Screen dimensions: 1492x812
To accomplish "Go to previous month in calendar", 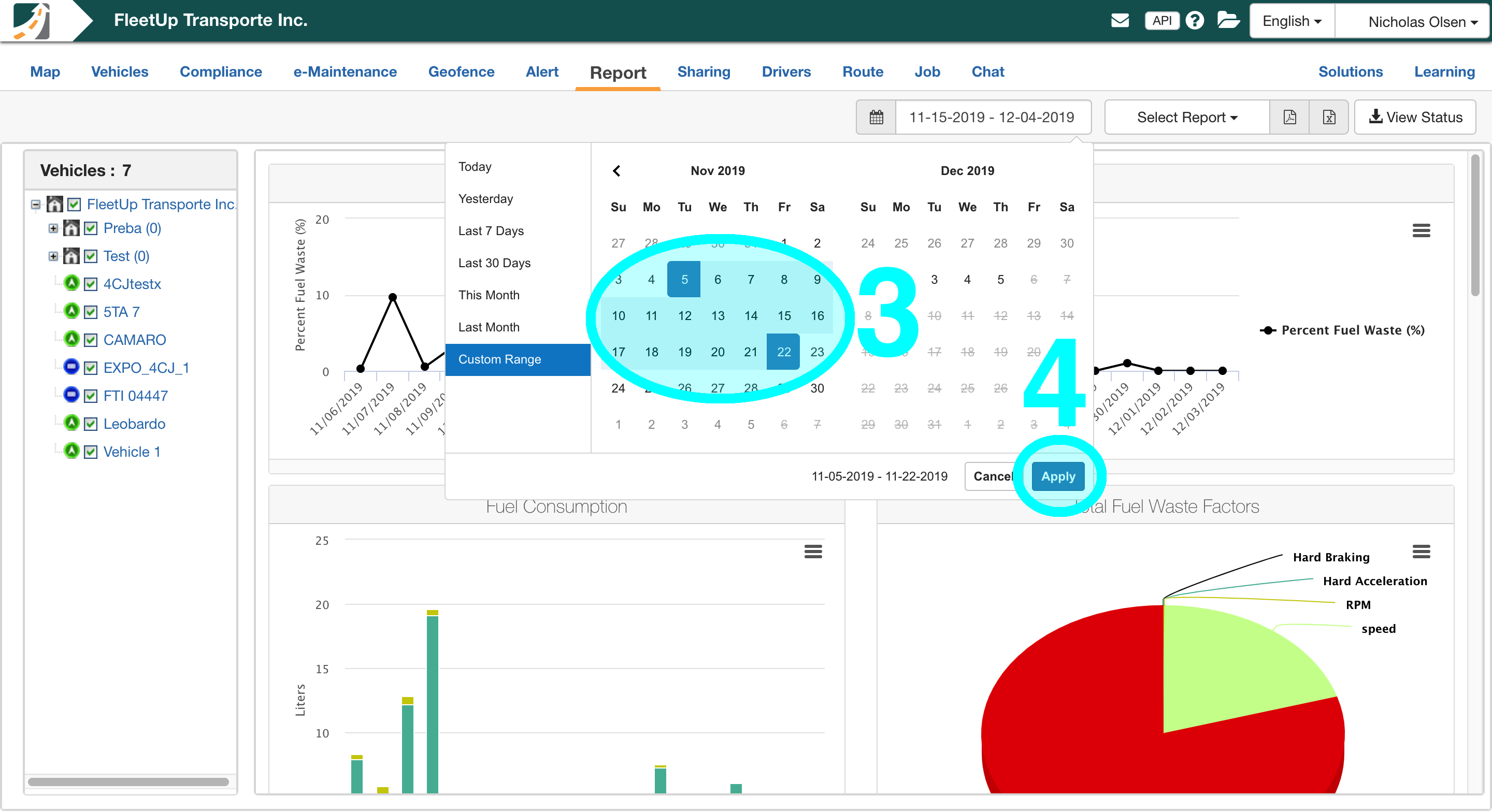I will 617,171.
